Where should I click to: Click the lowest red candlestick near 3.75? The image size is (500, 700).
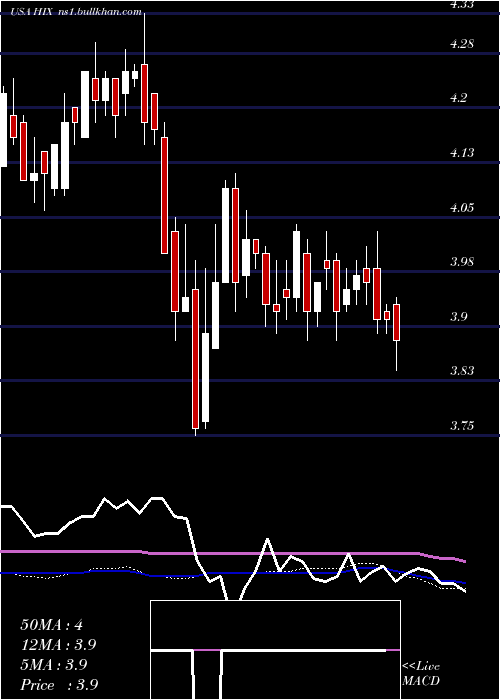(196, 359)
